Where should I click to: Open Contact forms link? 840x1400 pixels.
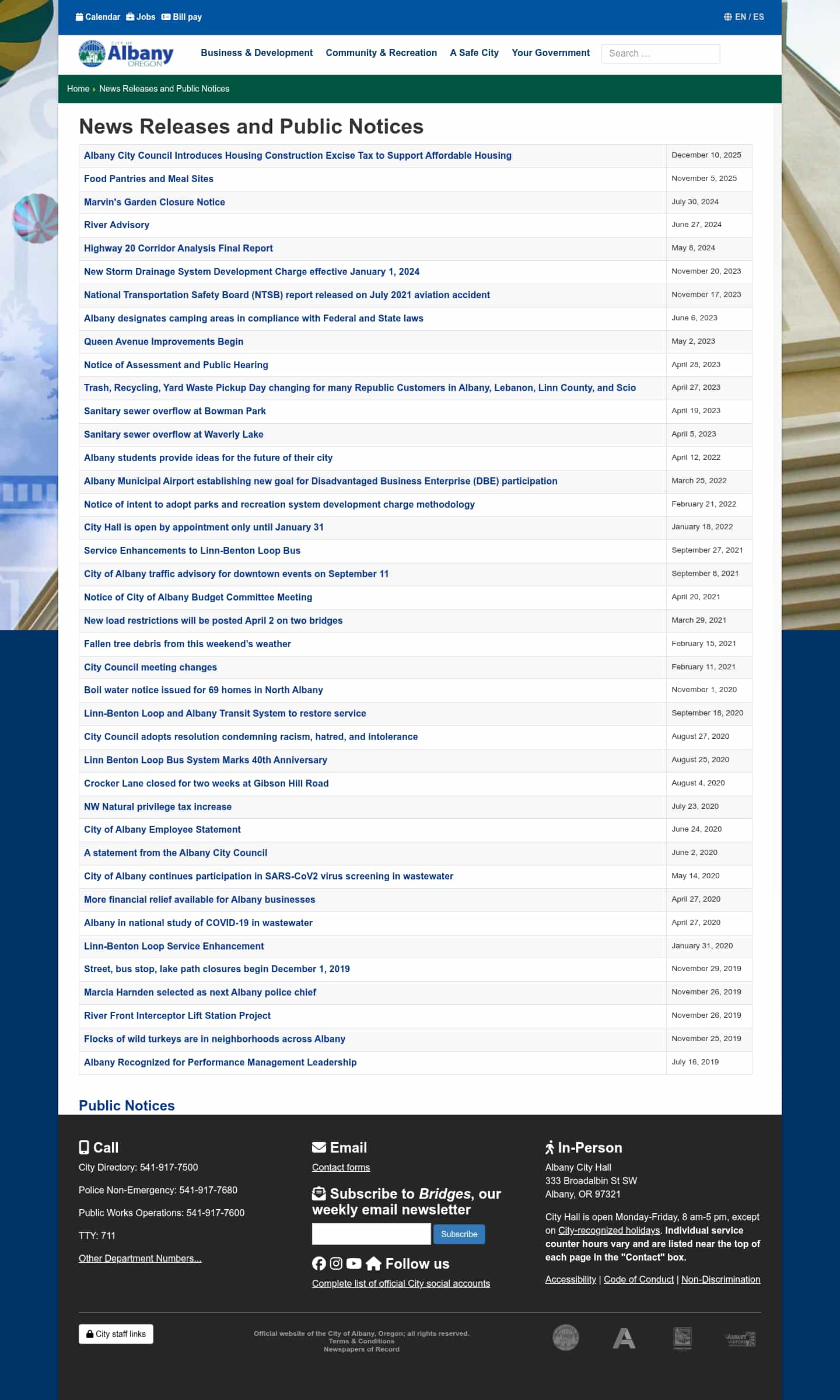click(x=341, y=1167)
